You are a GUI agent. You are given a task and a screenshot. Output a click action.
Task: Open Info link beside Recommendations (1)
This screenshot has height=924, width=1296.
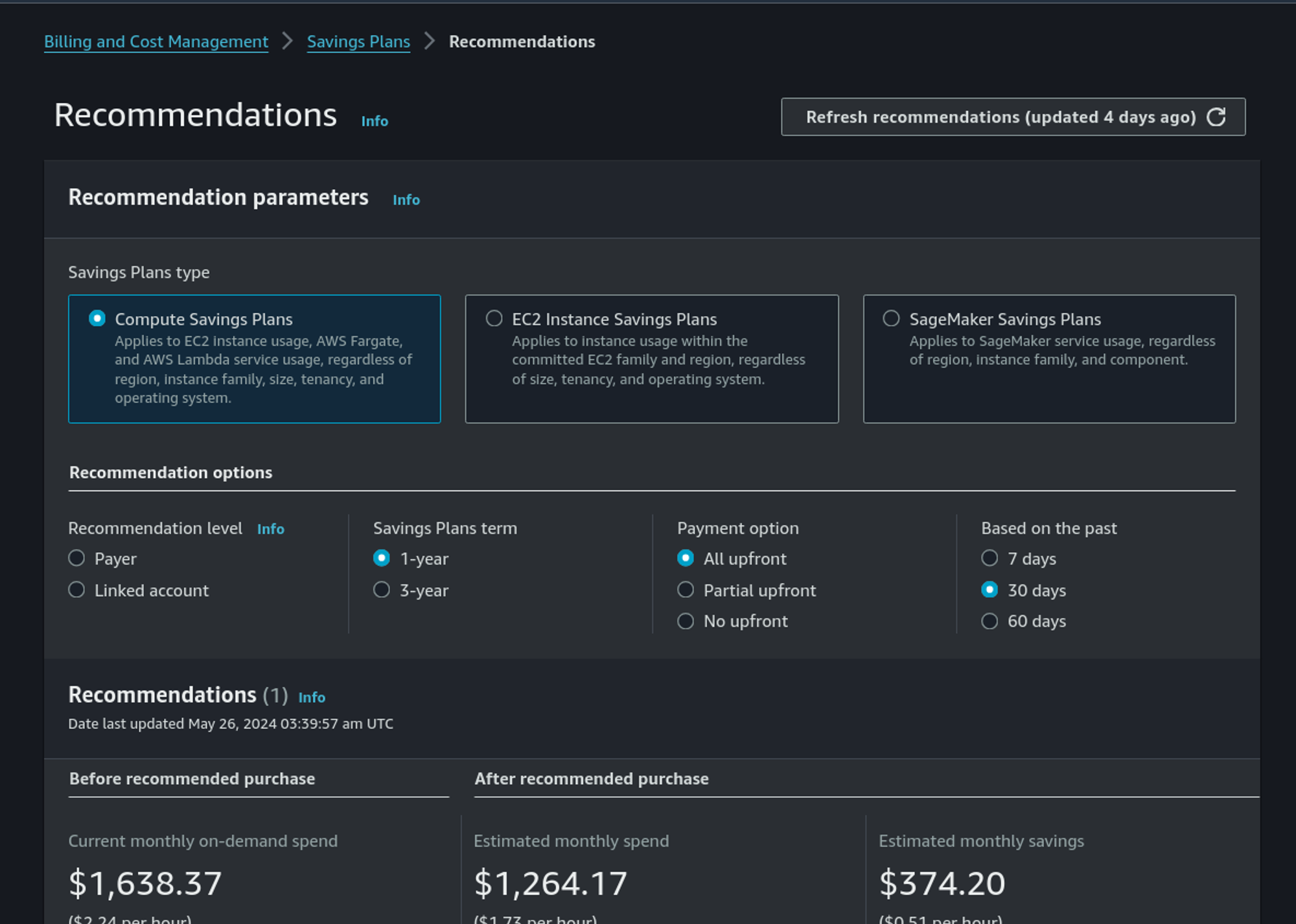point(311,697)
